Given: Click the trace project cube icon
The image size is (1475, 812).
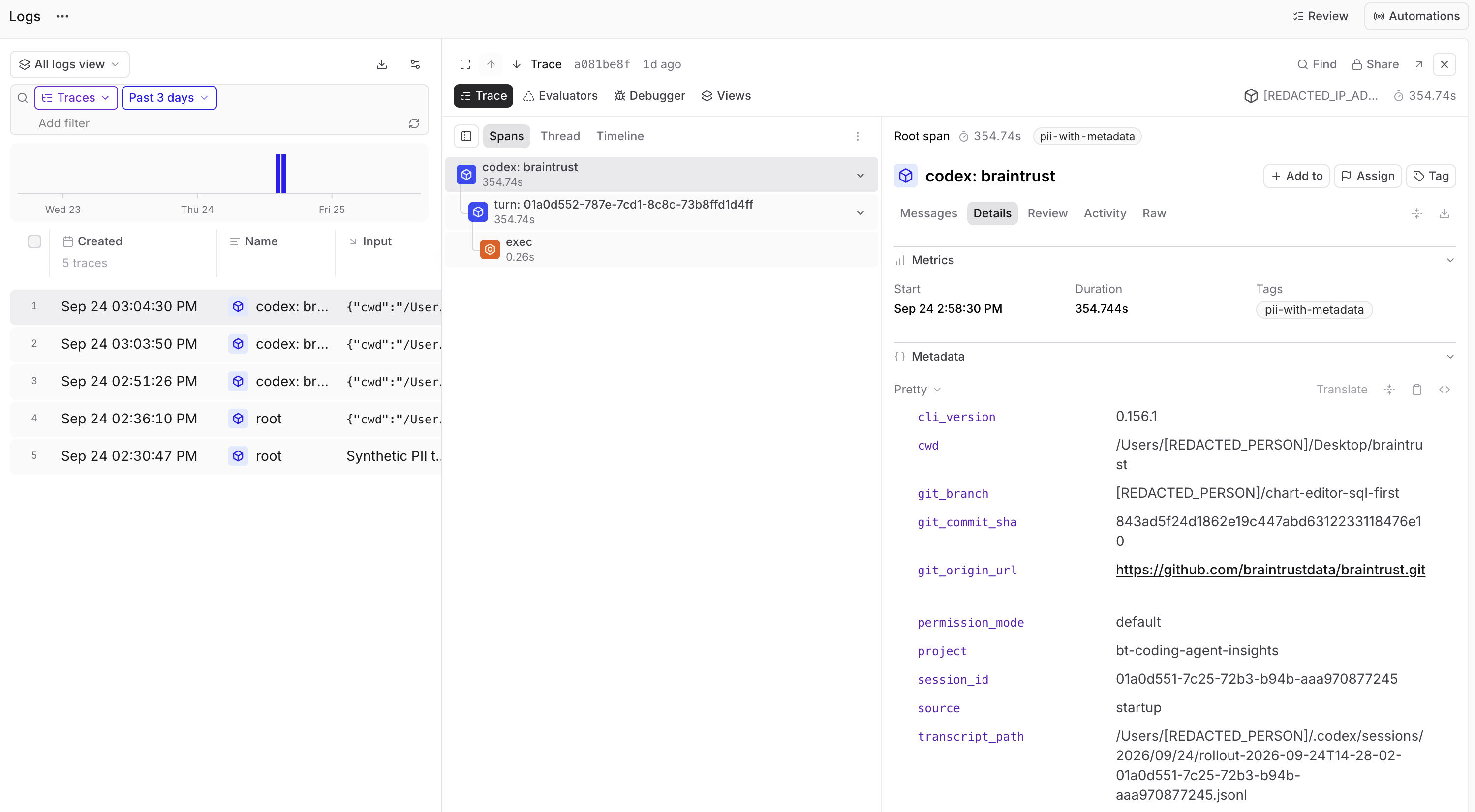Looking at the screenshot, I should click(x=1251, y=96).
